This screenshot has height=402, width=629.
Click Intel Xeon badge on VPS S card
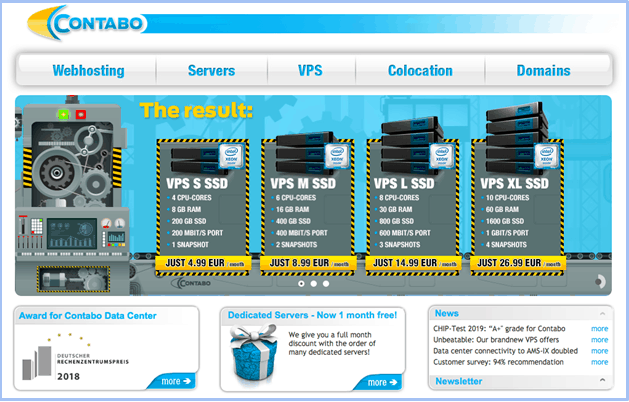point(231,156)
